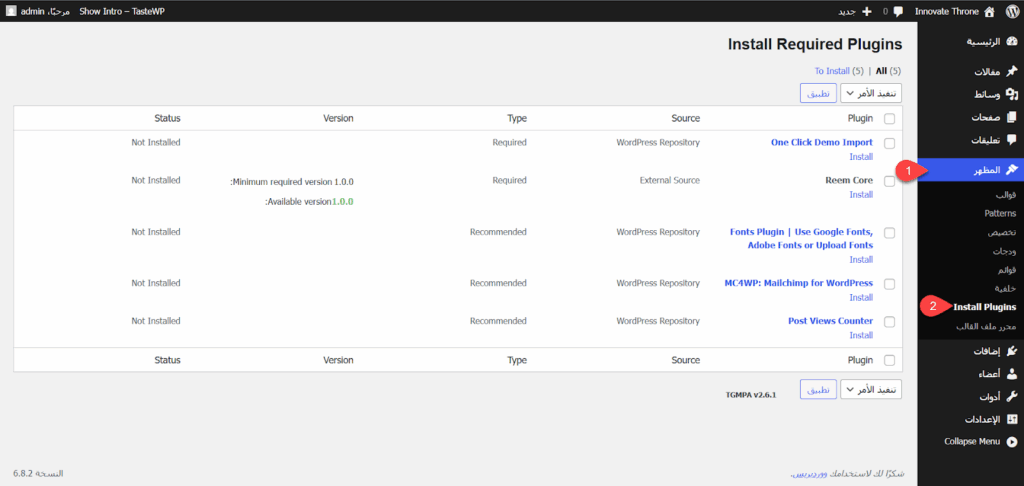
Task: Click the top تطبيق apply button
Action: [818, 93]
